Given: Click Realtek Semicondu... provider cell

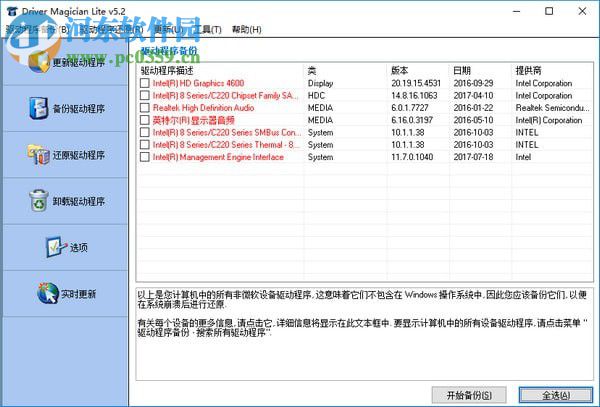Looking at the screenshot, I should point(552,108).
